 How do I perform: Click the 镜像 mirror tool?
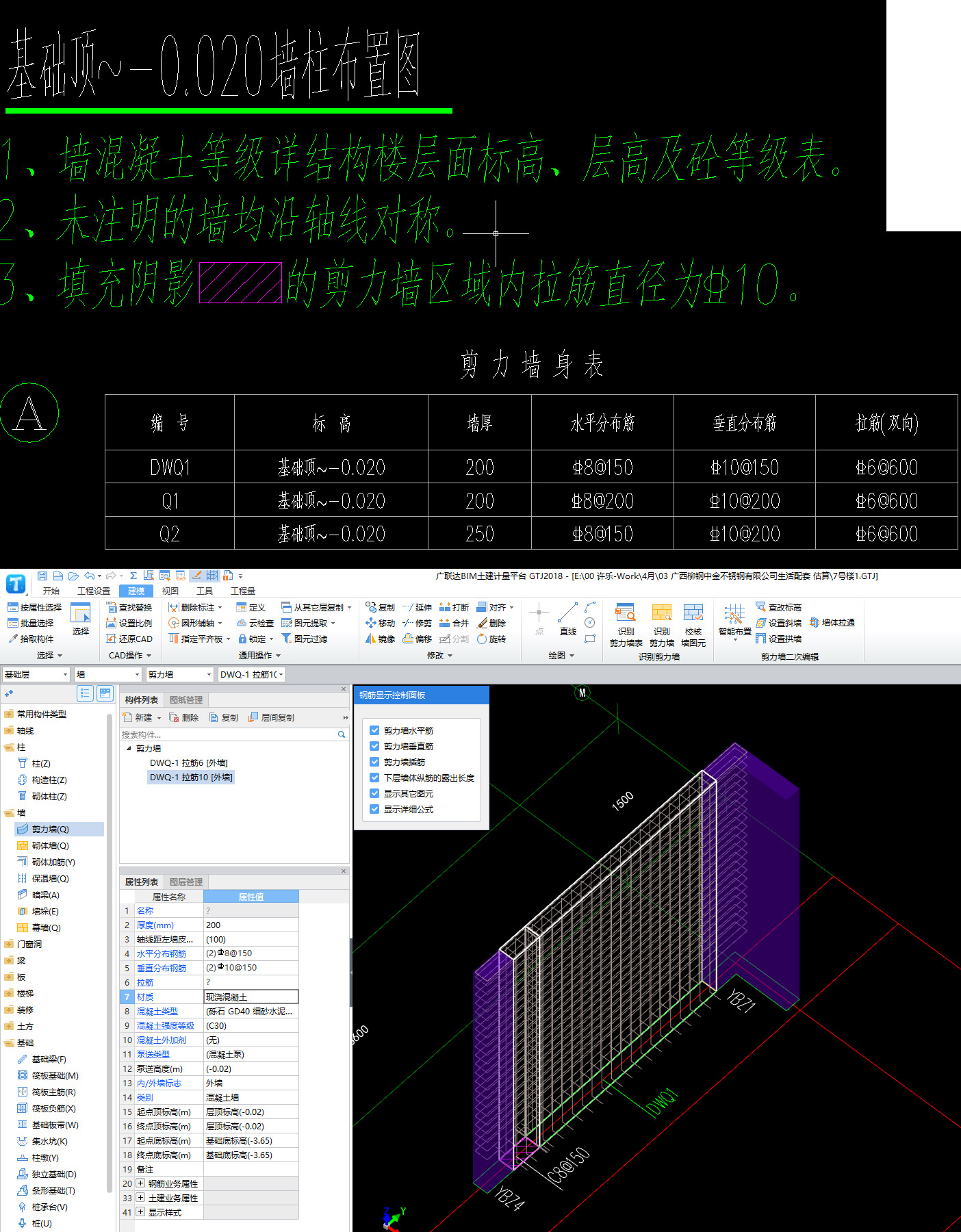tap(381, 639)
